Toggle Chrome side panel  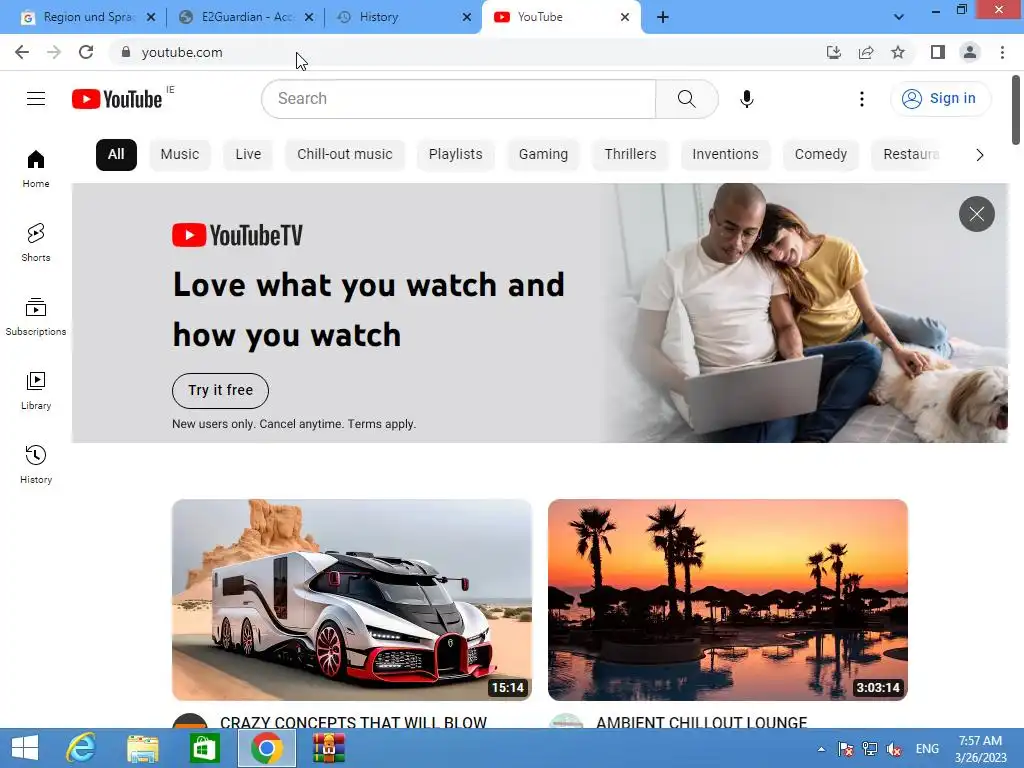(938, 52)
